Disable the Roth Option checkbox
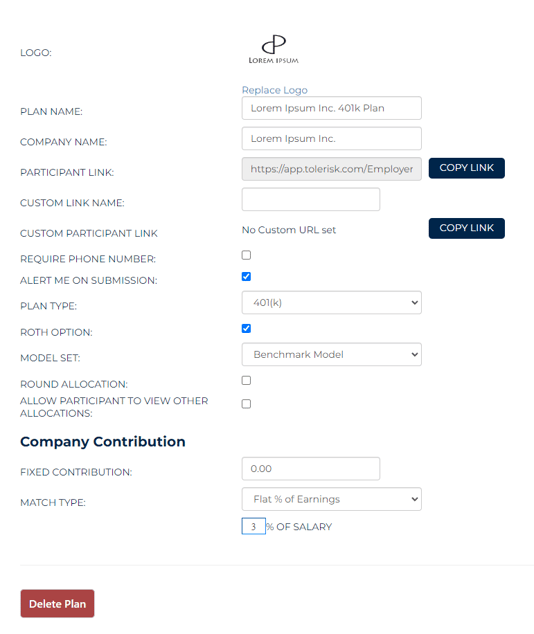The width and height of the screenshot is (534, 634). tap(246, 328)
